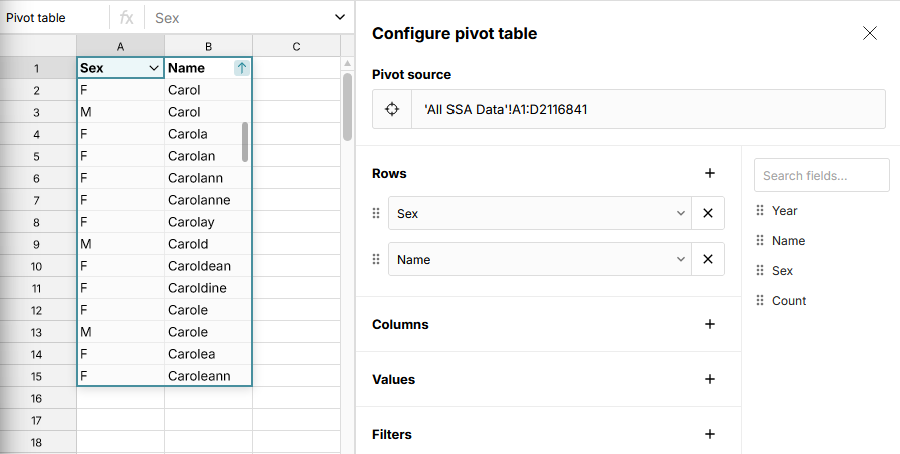Add a new Columns field
The width and height of the screenshot is (900, 454).
[710, 324]
